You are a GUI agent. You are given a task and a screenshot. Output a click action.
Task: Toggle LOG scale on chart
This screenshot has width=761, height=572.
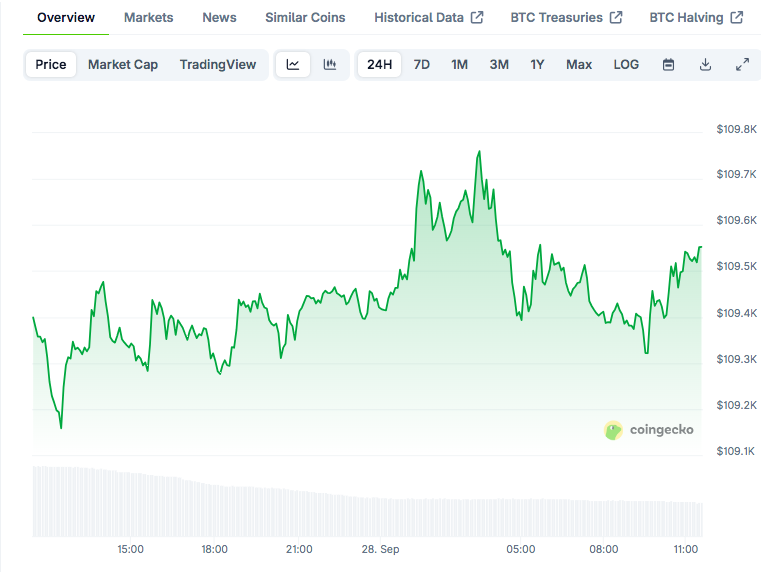(x=626, y=64)
